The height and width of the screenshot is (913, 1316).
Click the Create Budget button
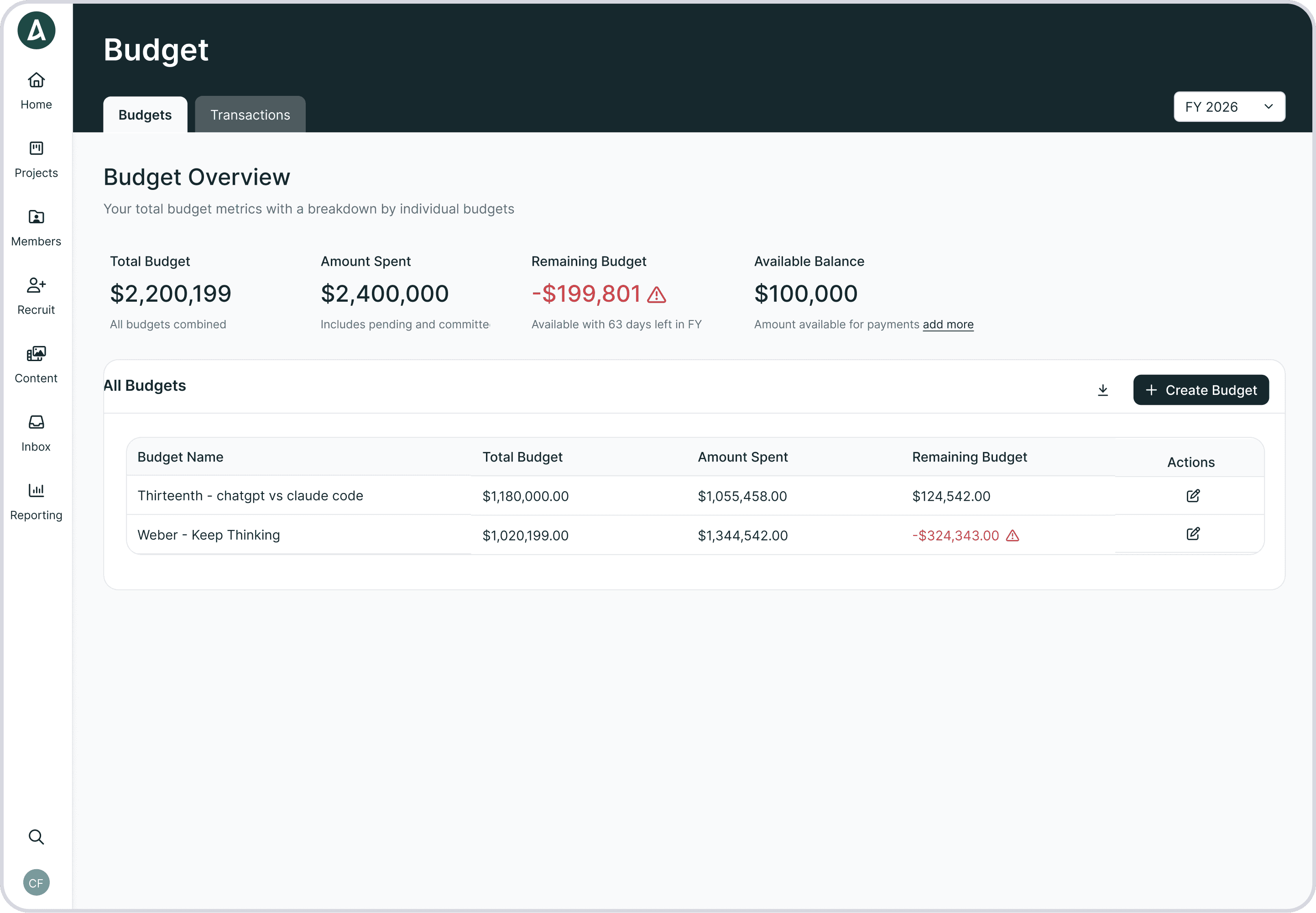(1201, 390)
